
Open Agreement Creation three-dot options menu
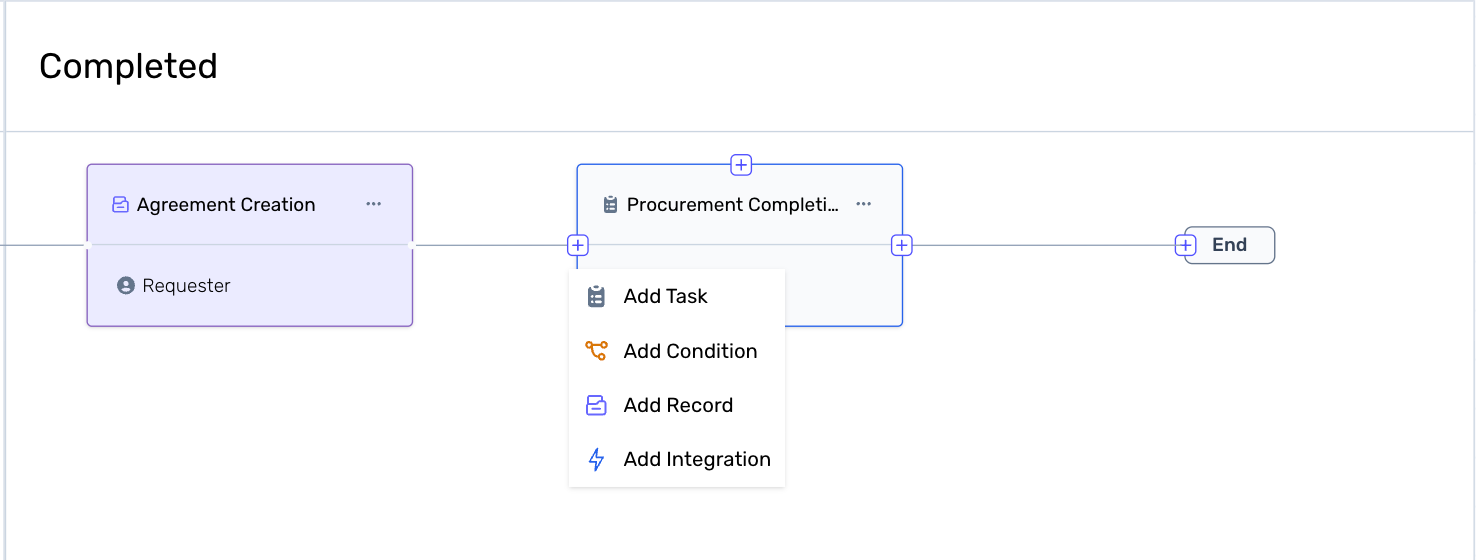point(373,204)
